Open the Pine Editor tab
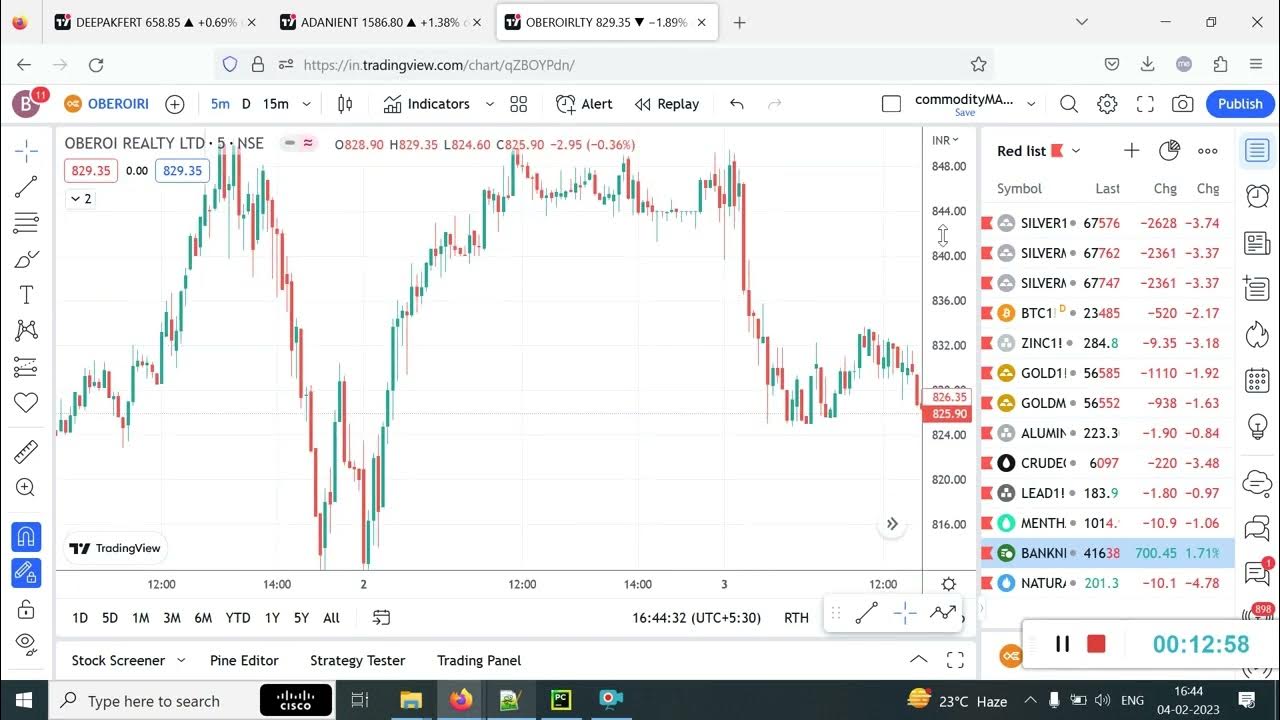 pos(244,660)
